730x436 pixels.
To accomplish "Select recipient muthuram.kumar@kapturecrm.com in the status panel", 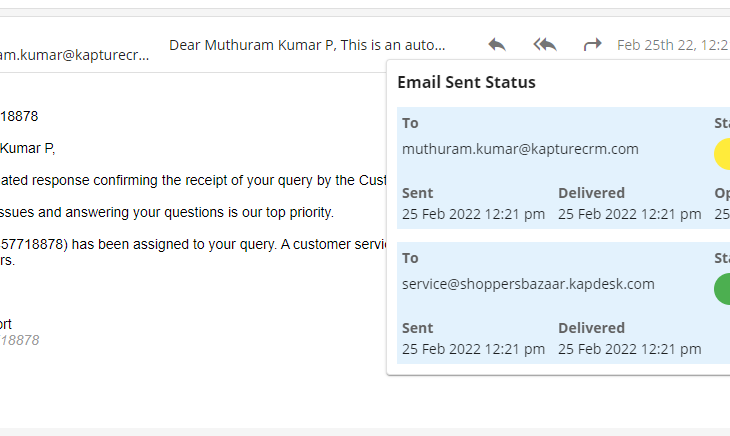I will [x=520, y=149].
